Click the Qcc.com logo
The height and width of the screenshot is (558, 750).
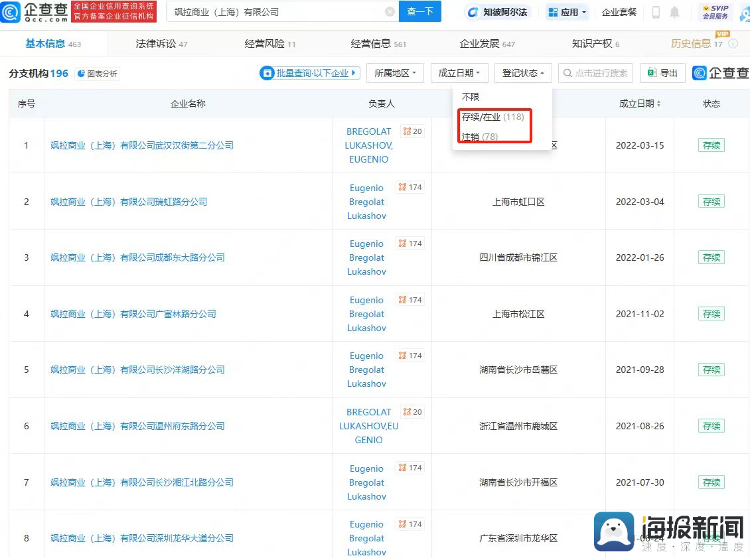[34, 12]
